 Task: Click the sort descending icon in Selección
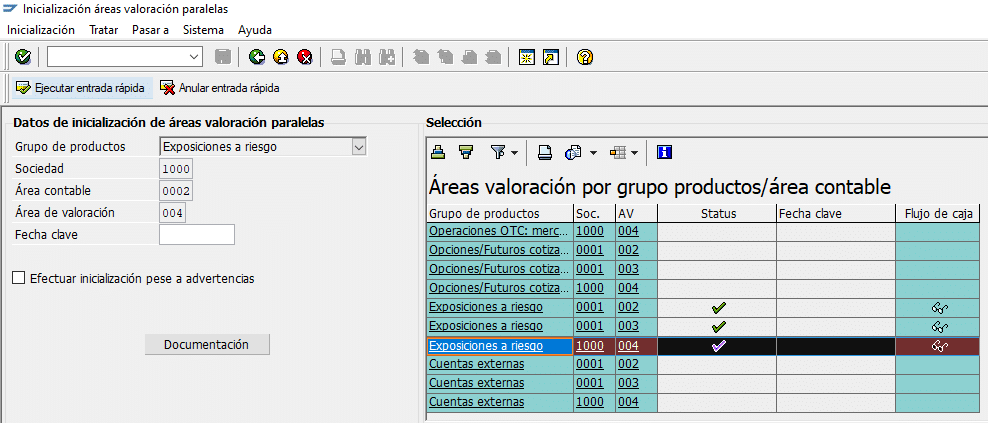click(x=465, y=152)
